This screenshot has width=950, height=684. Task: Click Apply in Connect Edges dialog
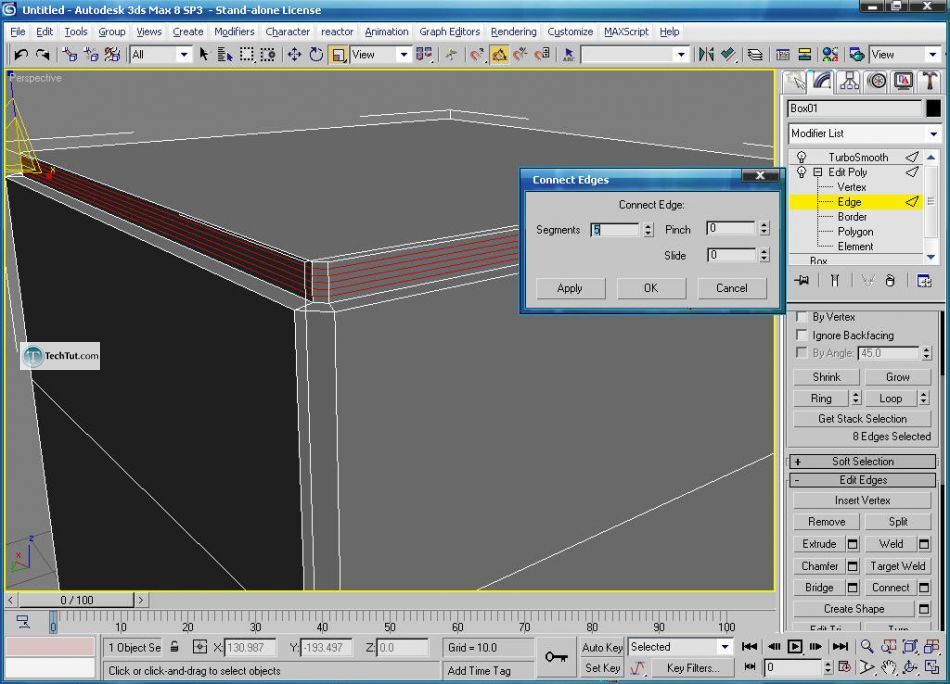coord(570,288)
